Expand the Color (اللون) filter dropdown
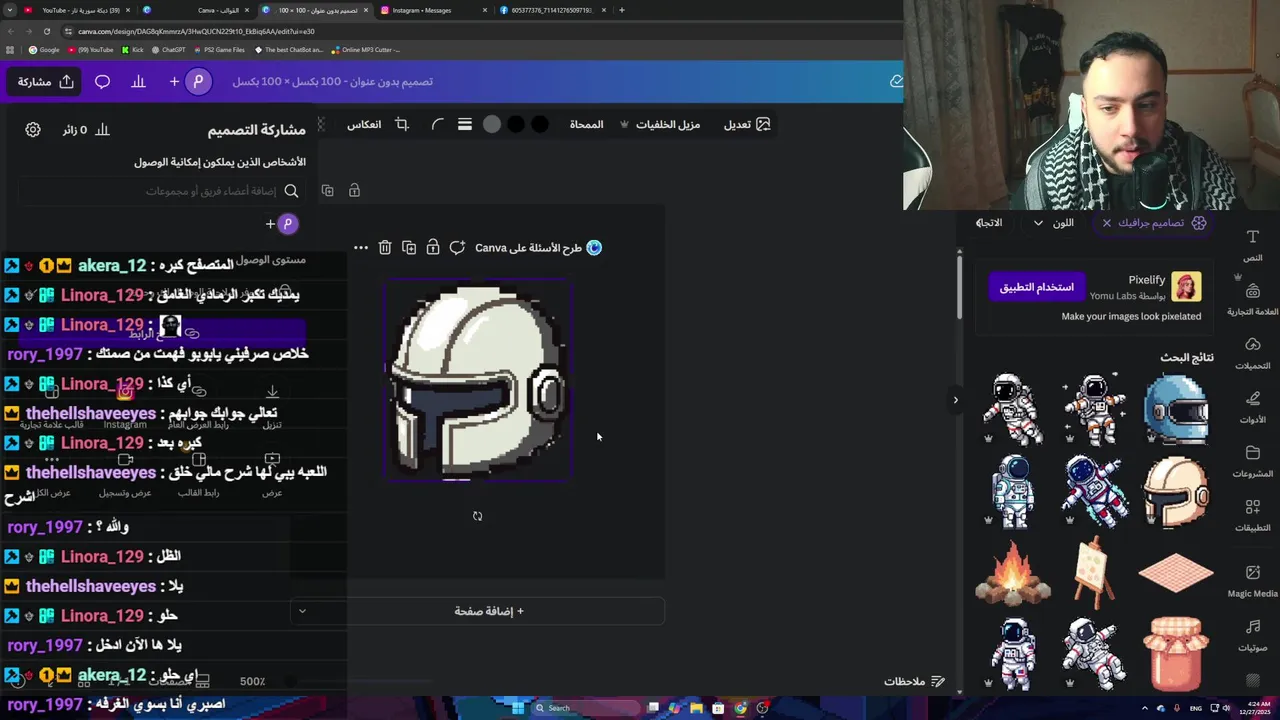Viewport: 1280px width, 720px height. point(1052,223)
